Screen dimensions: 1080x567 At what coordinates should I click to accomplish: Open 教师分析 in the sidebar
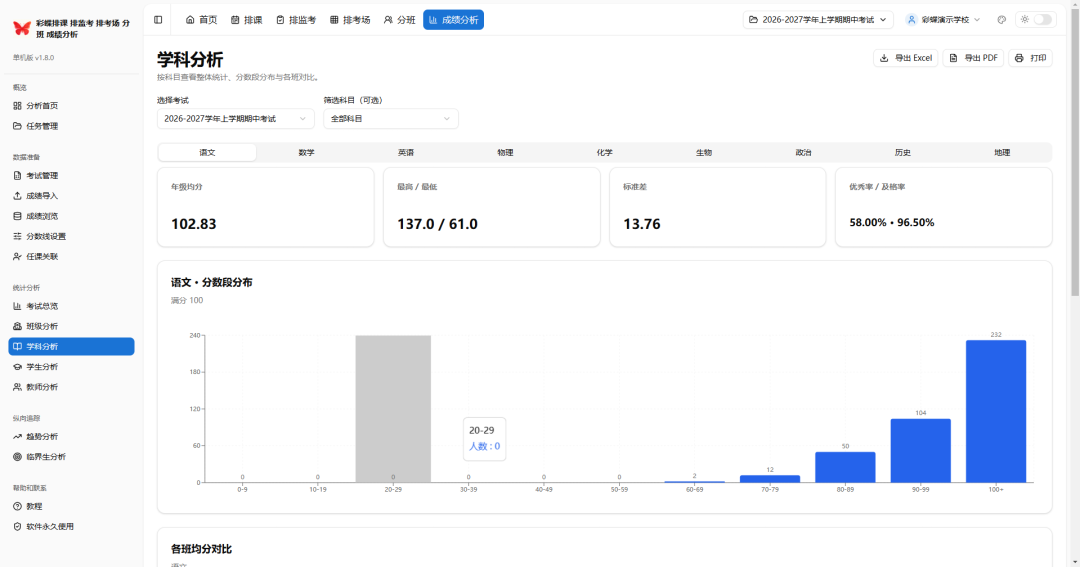(42, 387)
